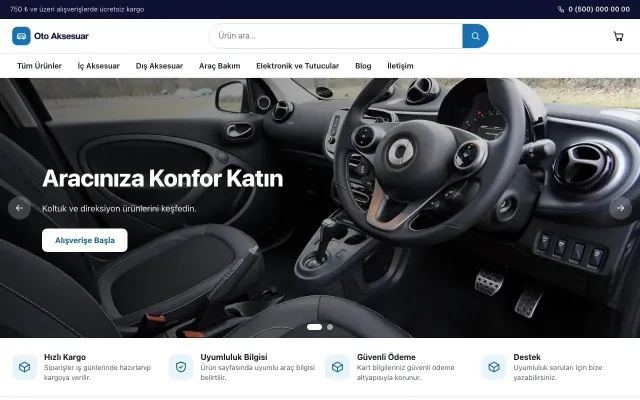The width and height of the screenshot is (640, 400).
Task: Click the Hızlı Kargo box icon
Action: pyautogui.click(x=24, y=367)
